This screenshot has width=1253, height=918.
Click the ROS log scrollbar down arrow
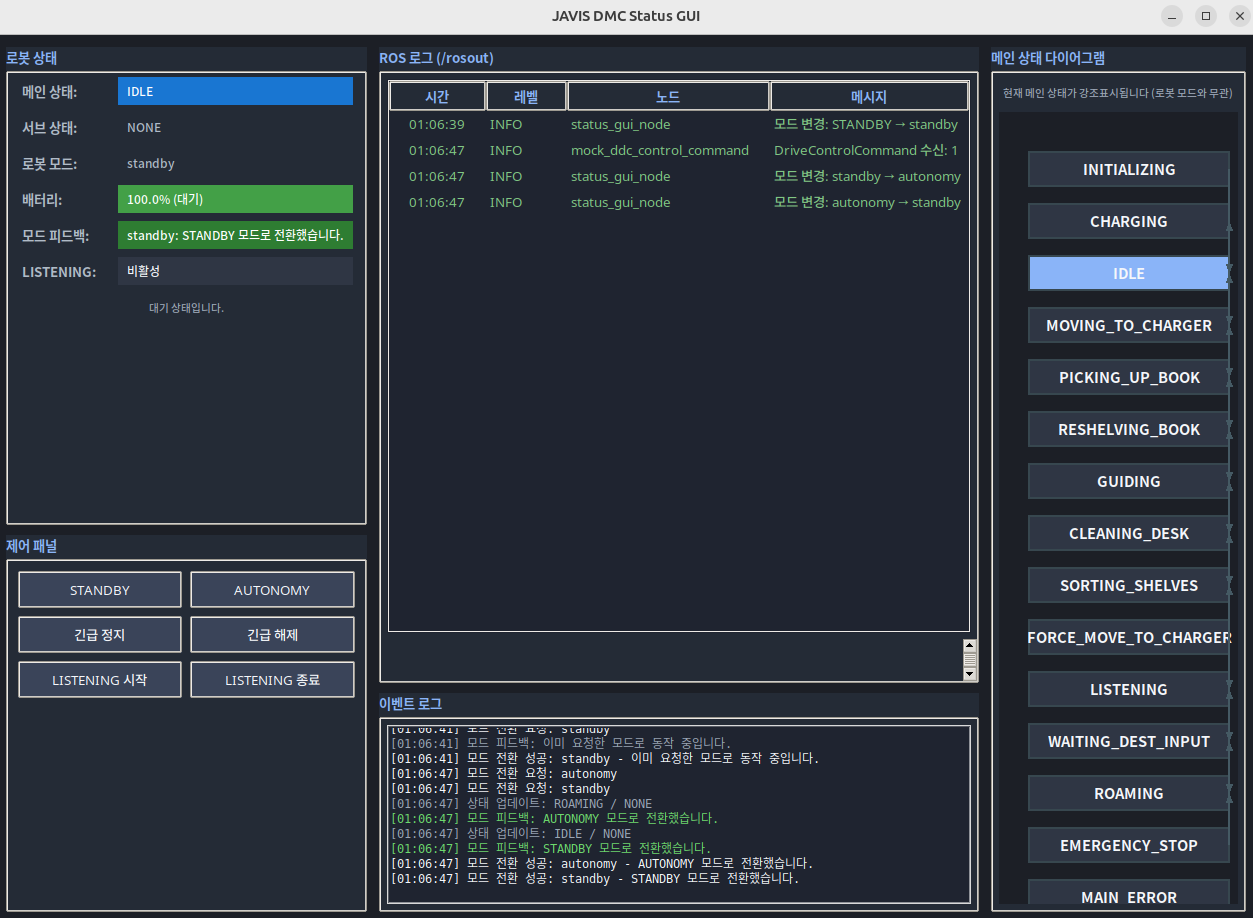point(968,675)
